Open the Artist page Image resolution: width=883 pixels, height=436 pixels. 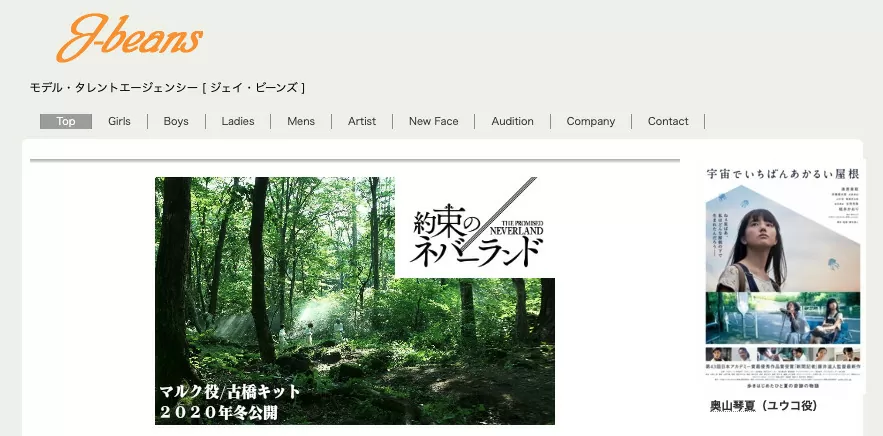click(362, 121)
